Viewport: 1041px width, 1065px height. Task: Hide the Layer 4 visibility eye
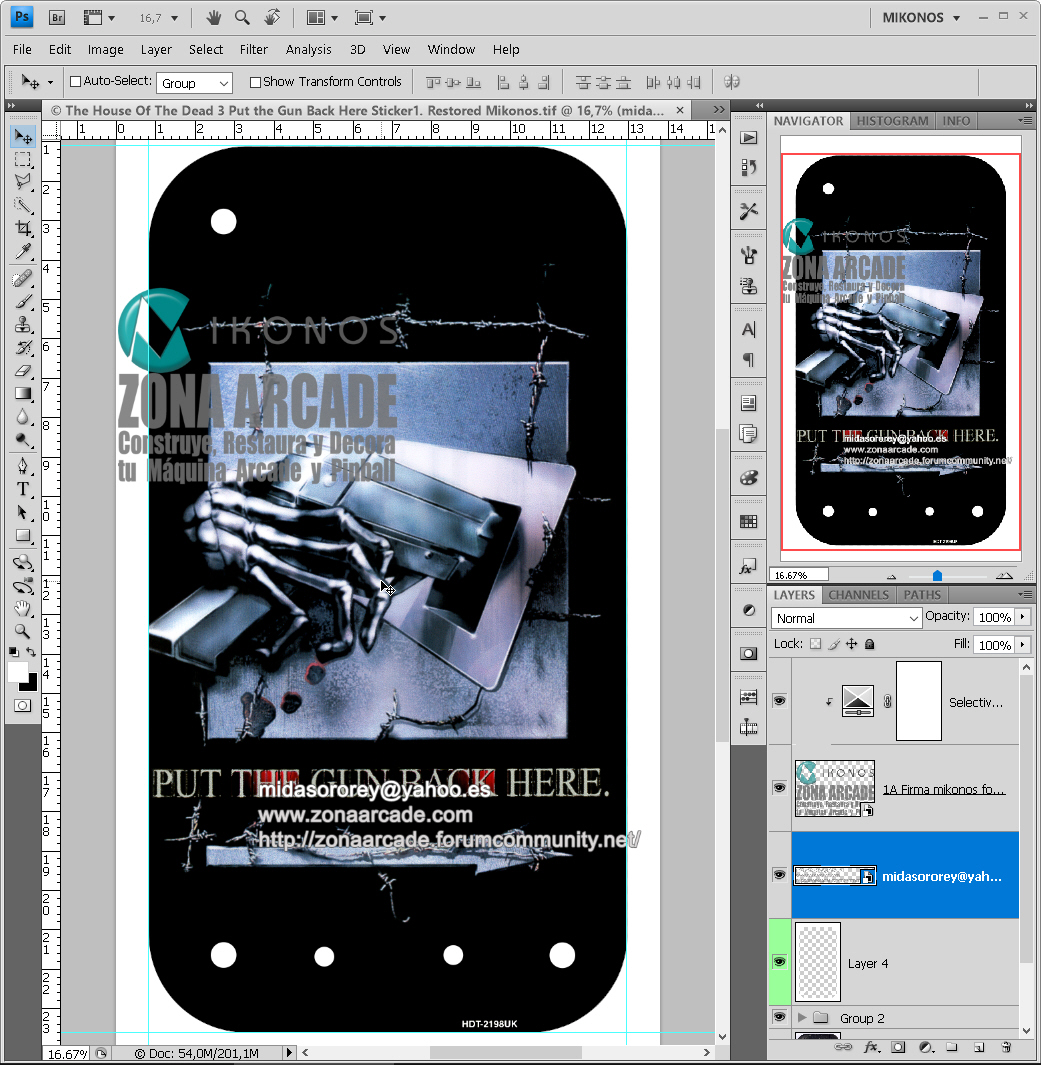(779, 962)
